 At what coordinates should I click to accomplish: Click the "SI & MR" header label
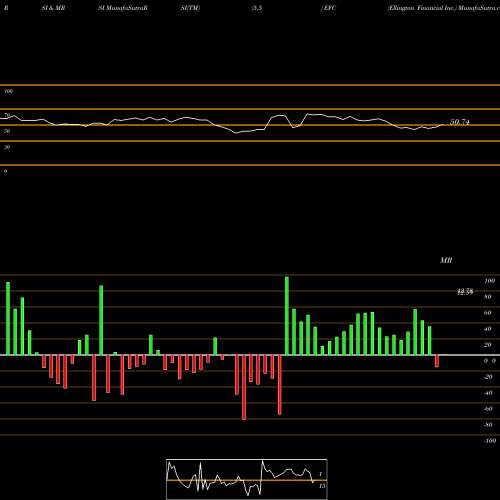53,8
